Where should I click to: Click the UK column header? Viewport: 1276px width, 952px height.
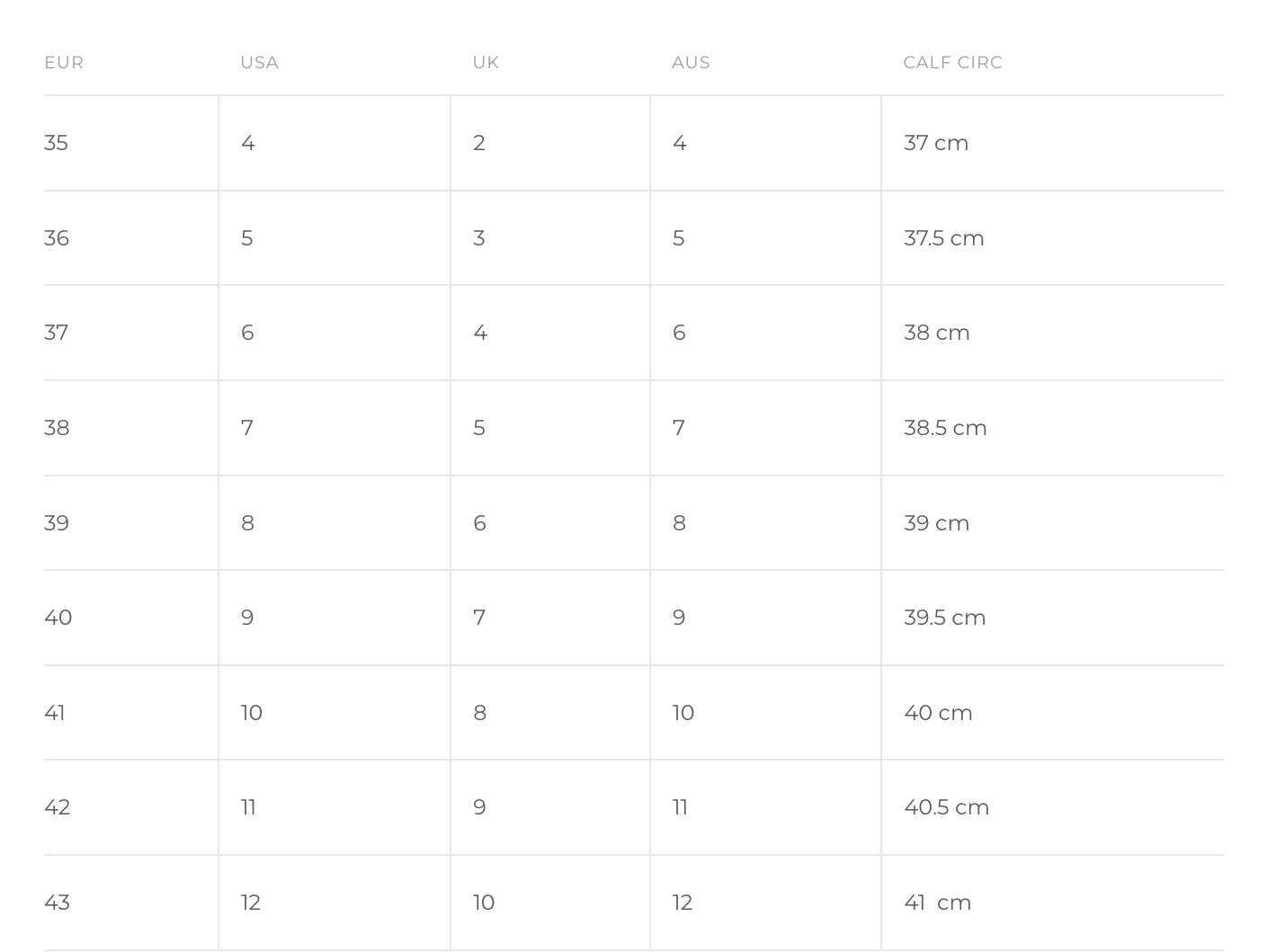coord(486,63)
